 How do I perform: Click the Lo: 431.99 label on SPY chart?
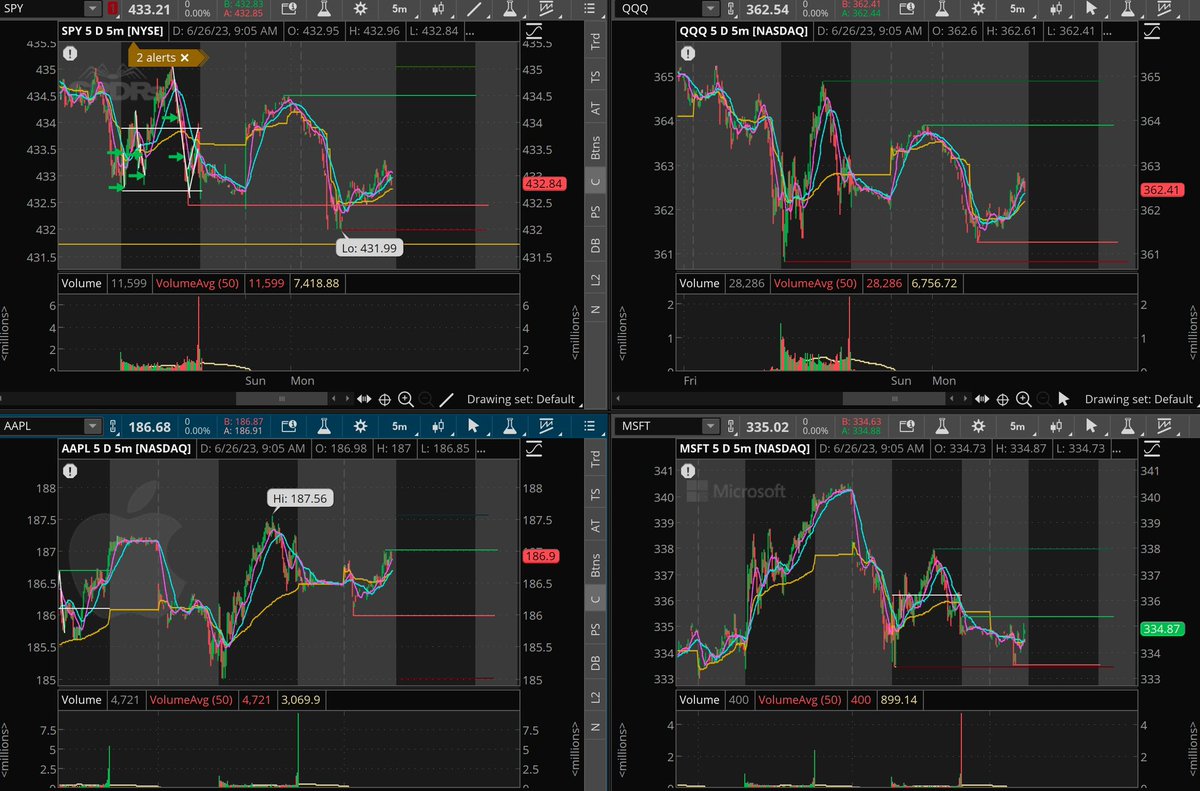coord(368,248)
